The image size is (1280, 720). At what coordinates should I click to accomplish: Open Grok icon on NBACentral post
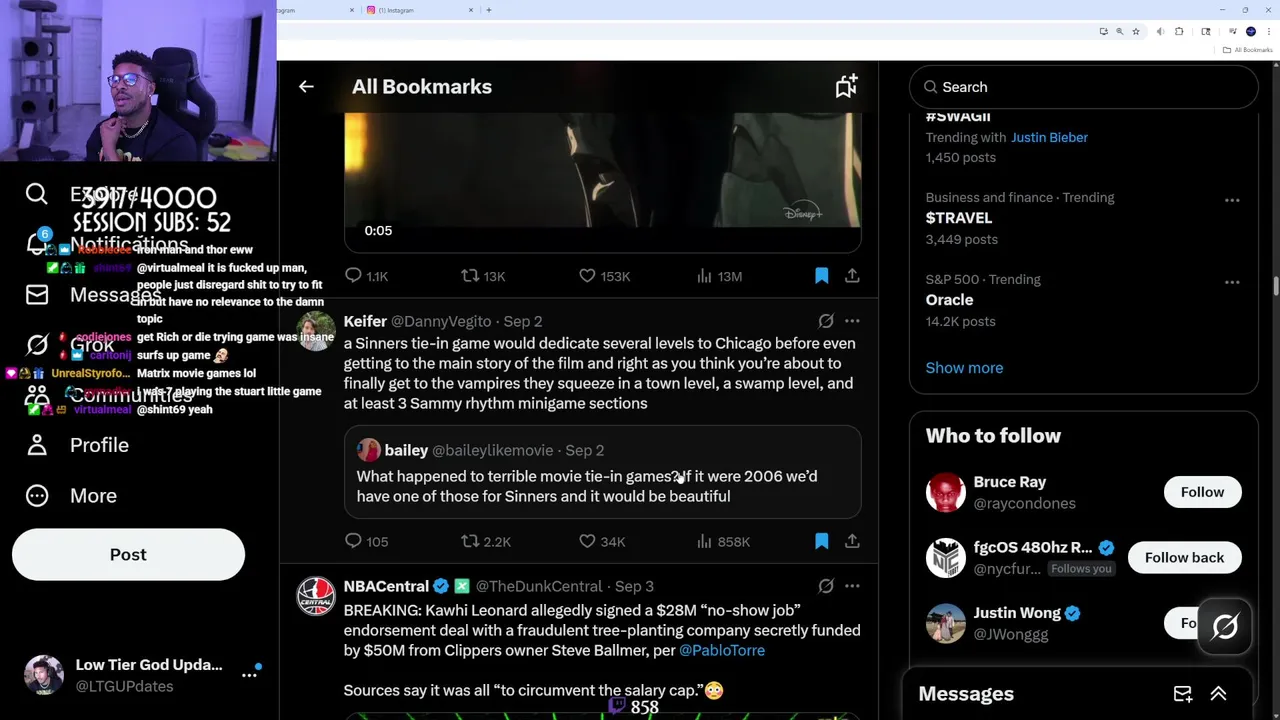coord(826,586)
